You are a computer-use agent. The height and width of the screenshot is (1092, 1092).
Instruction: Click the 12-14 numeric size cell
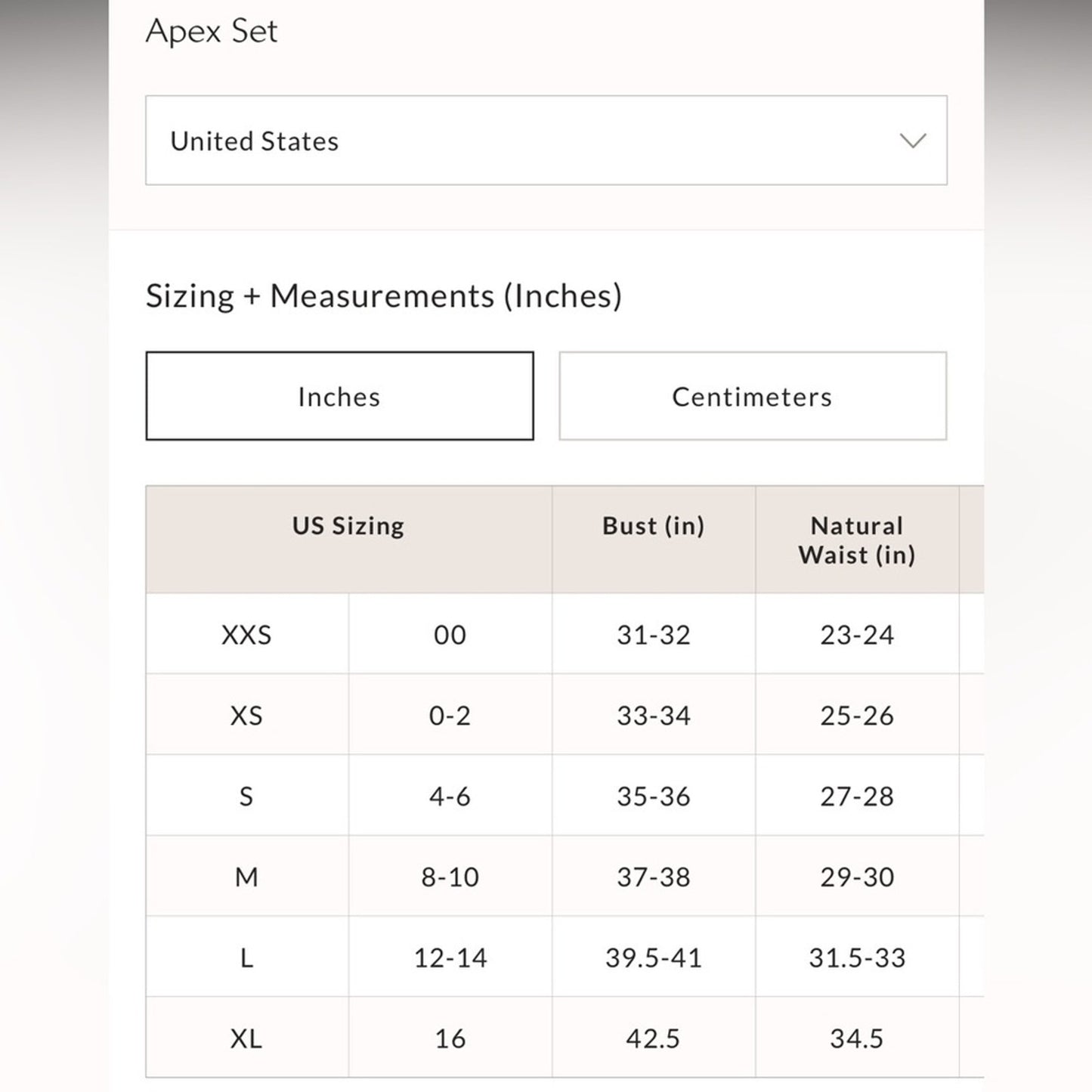[450, 958]
